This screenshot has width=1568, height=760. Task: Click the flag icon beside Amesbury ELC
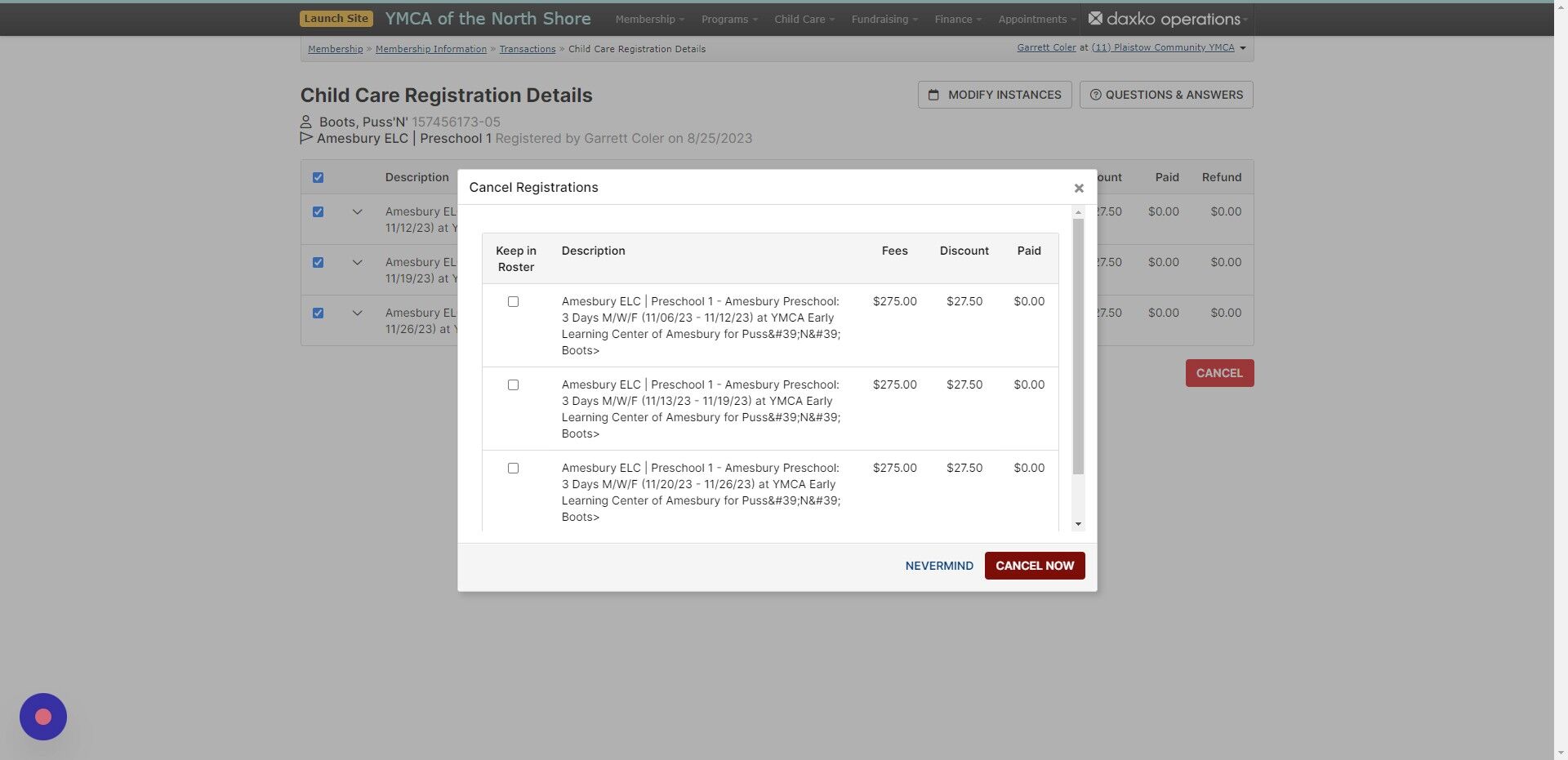click(x=305, y=138)
